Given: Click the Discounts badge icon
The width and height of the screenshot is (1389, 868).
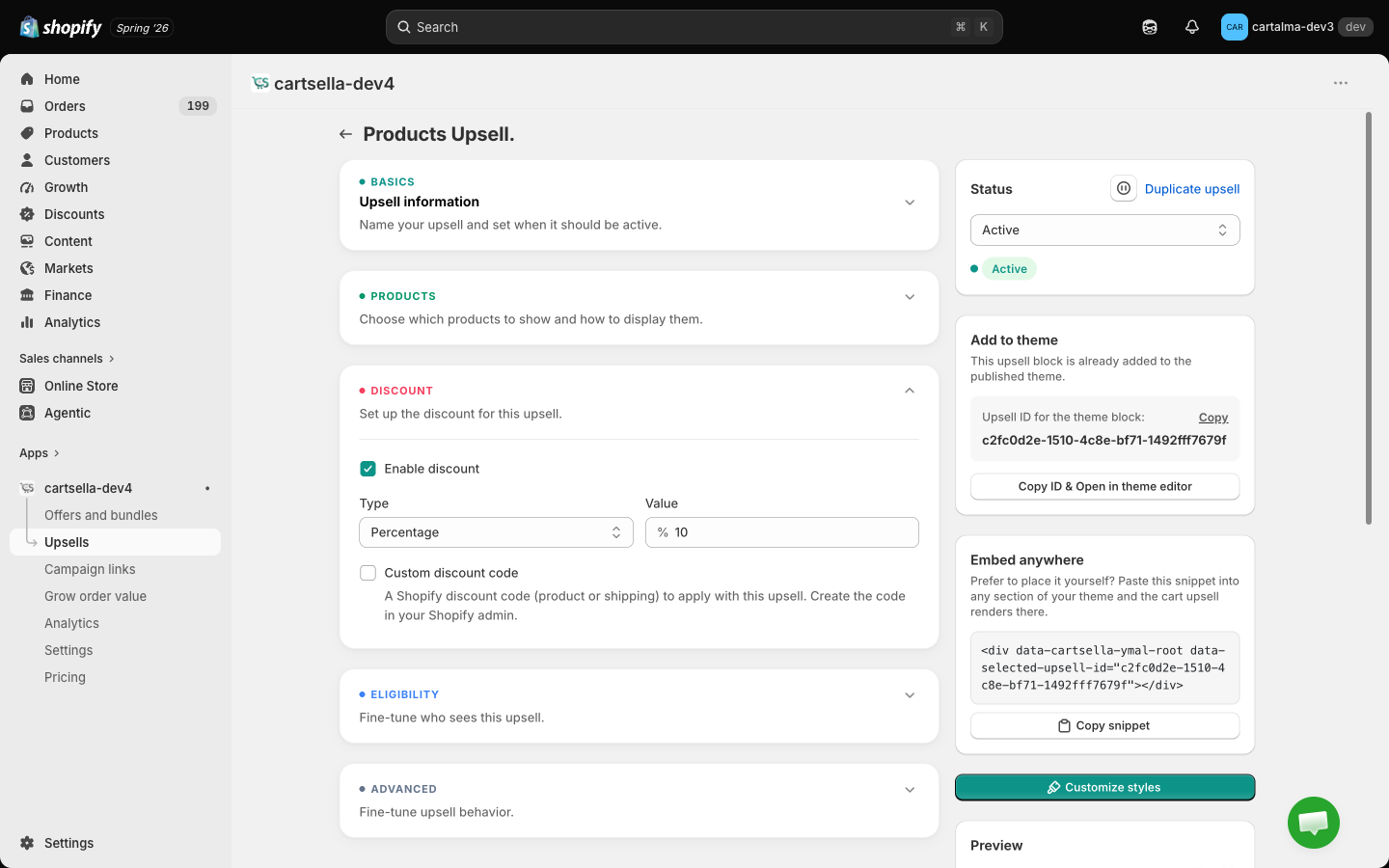Looking at the screenshot, I should coord(27,214).
